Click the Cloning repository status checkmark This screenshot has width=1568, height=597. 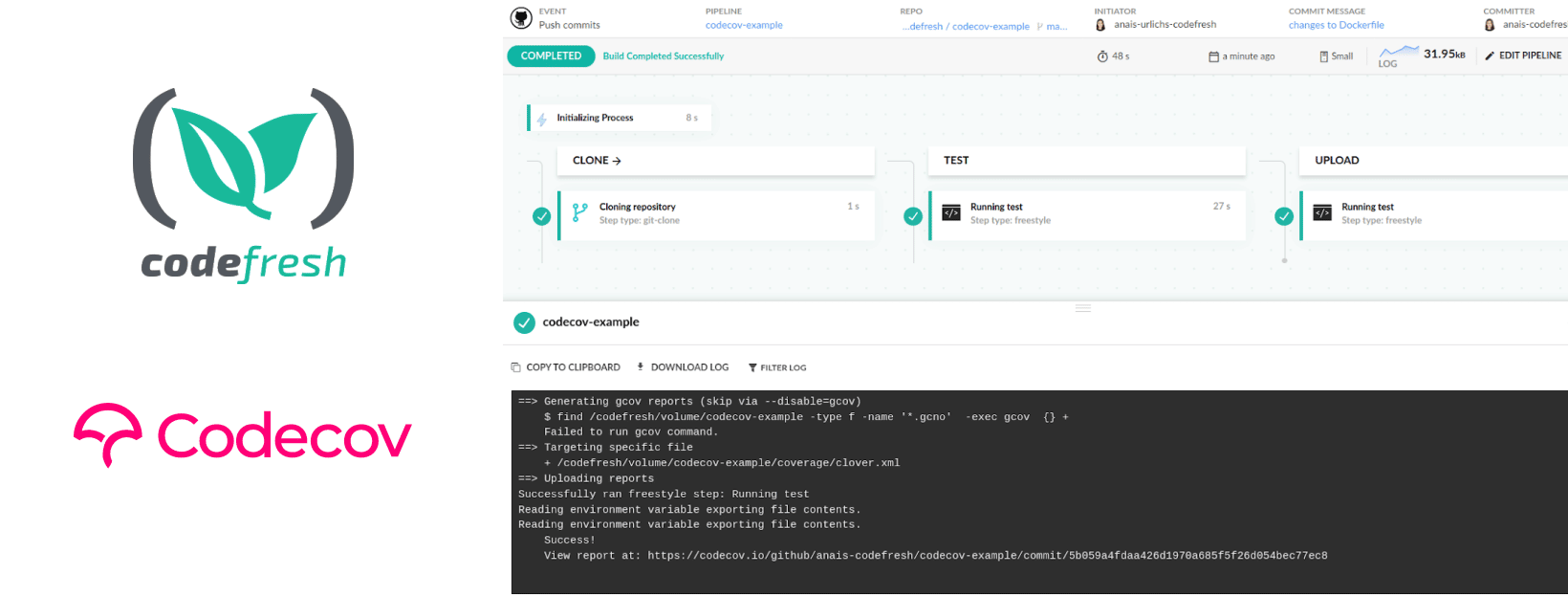pyautogui.click(x=542, y=216)
